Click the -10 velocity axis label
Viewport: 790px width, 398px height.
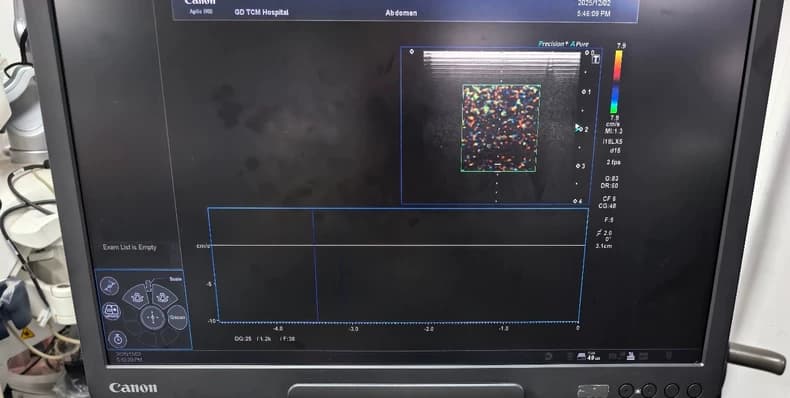(x=212, y=321)
